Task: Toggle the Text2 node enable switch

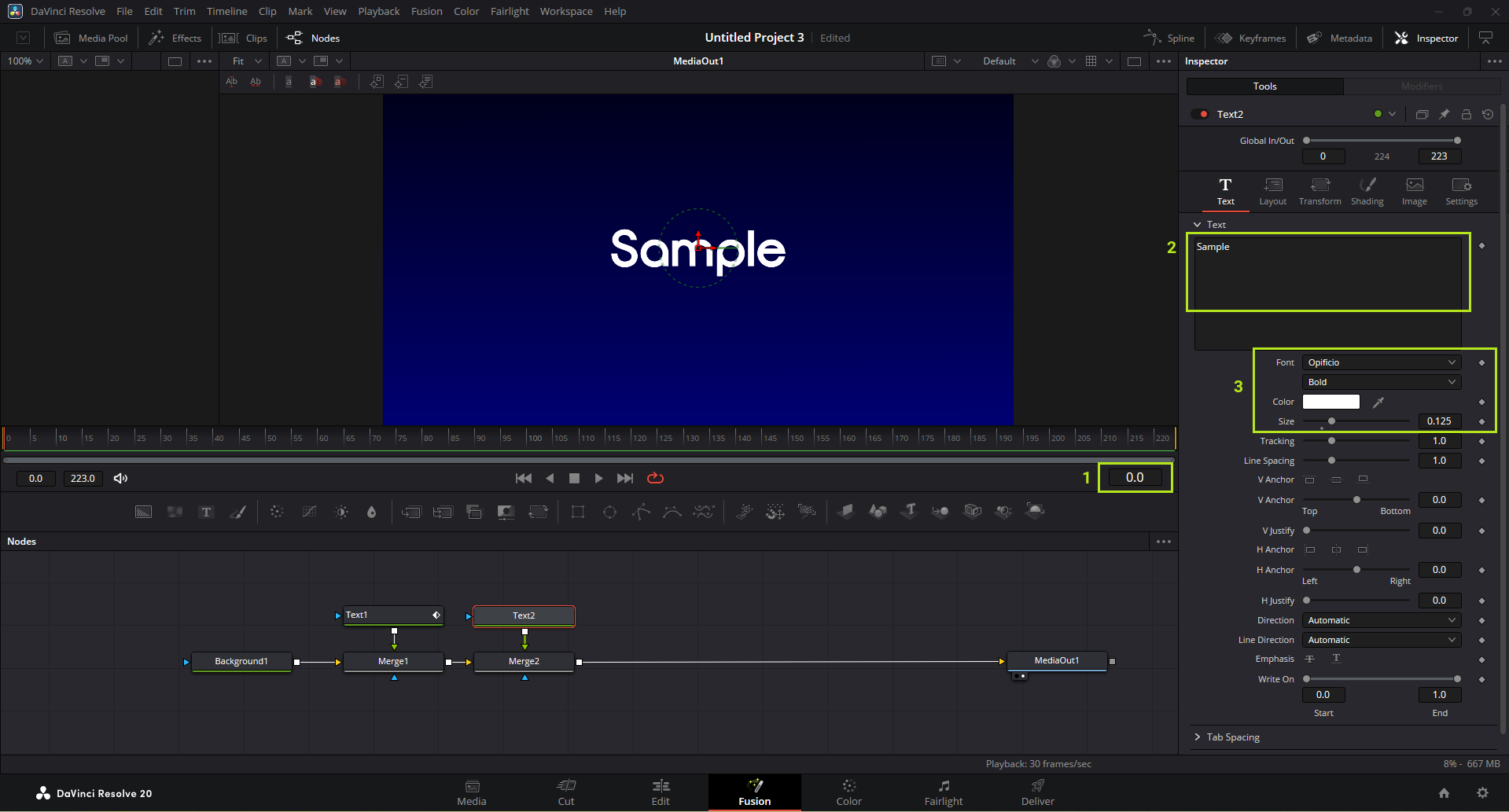Action: (1200, 114)
